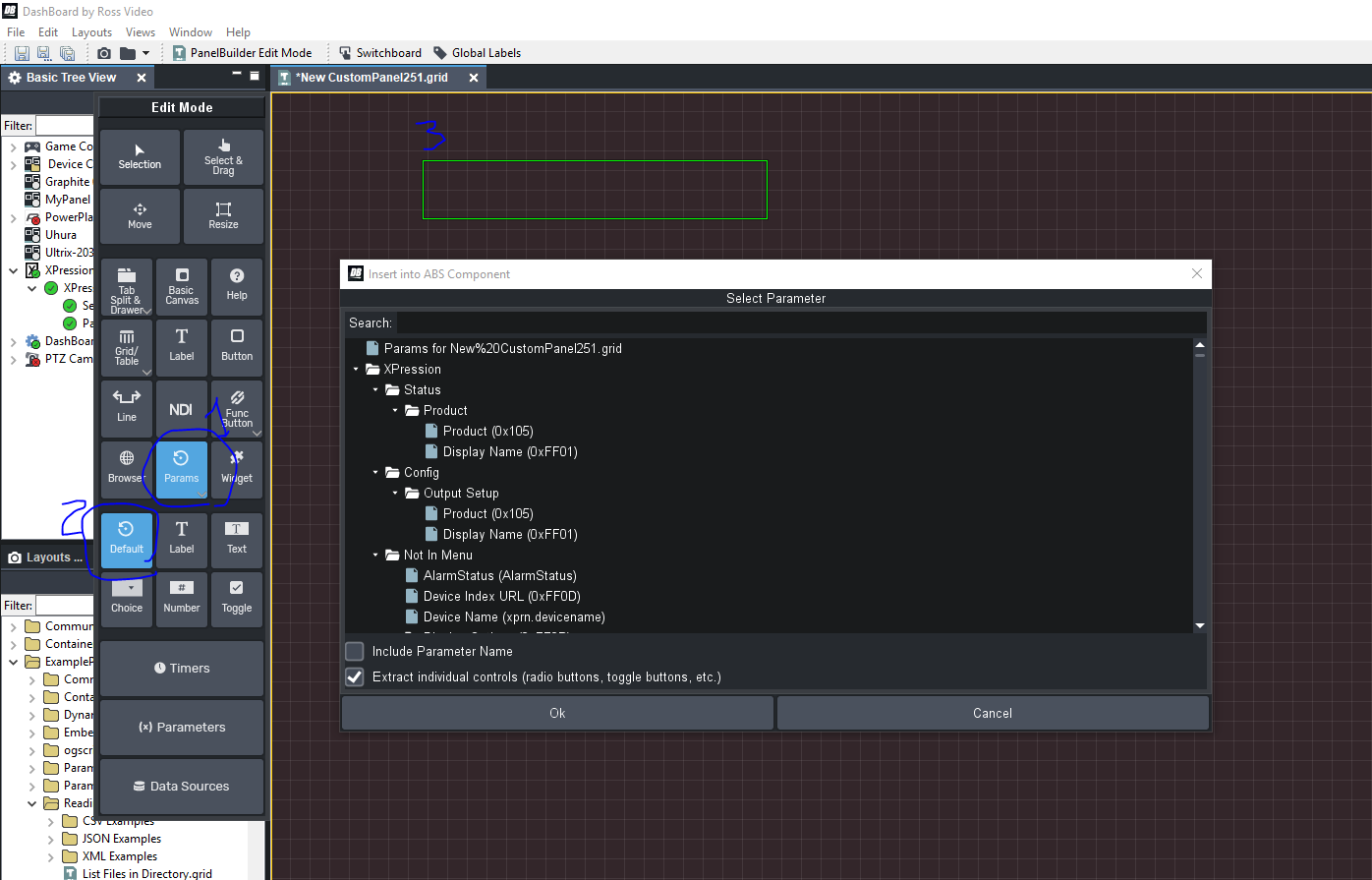Click the Select & Drag tool
Screen dimensions: 1372x880
click(223, 156)
